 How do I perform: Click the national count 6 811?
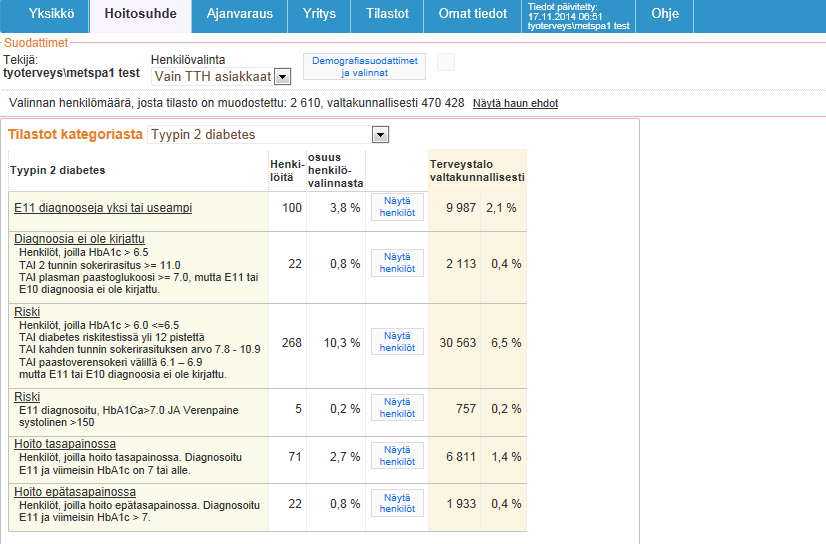pyautogui.click(x=461, y=457)
